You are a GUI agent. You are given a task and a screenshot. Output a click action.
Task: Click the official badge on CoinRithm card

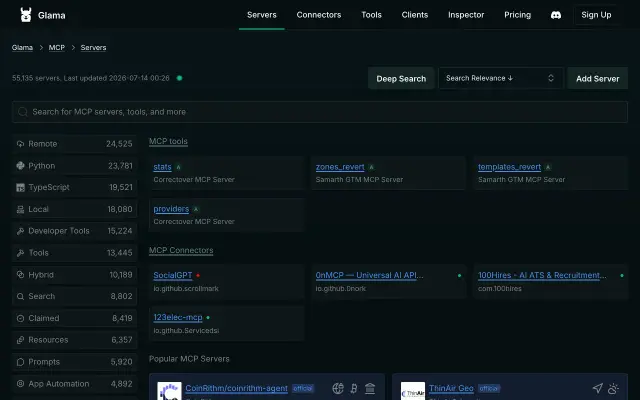click(302, 388)
